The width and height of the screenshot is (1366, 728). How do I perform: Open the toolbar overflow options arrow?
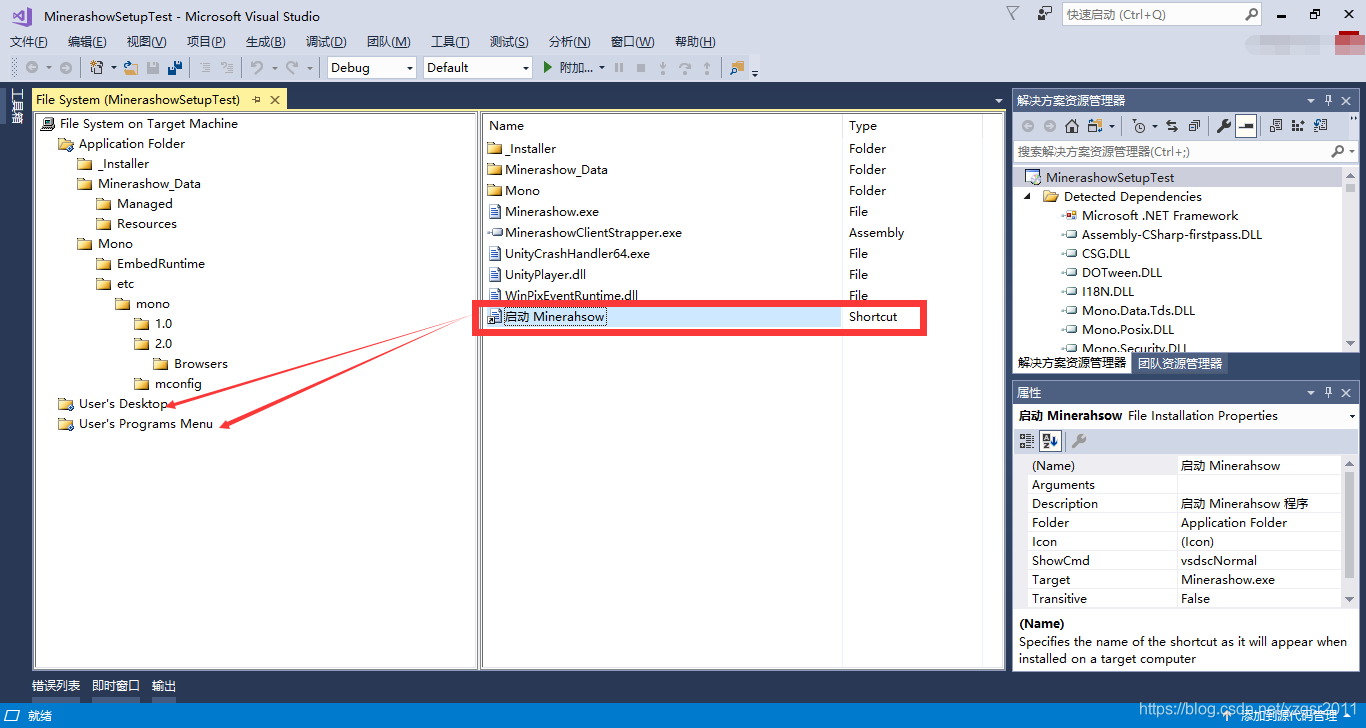click(x=755, y=72)
